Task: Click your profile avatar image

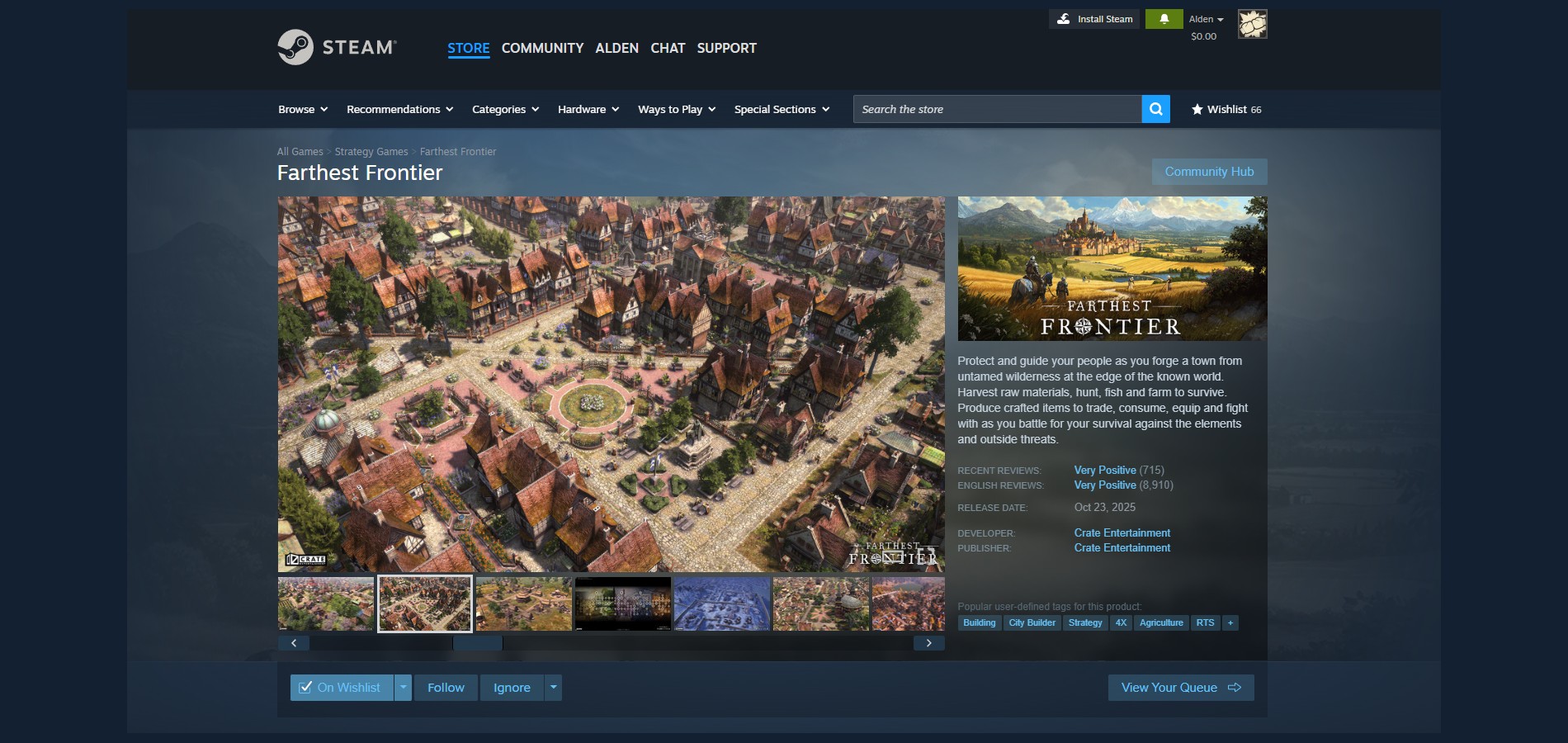Action: pyautogui.click(x=1252, y=24)
